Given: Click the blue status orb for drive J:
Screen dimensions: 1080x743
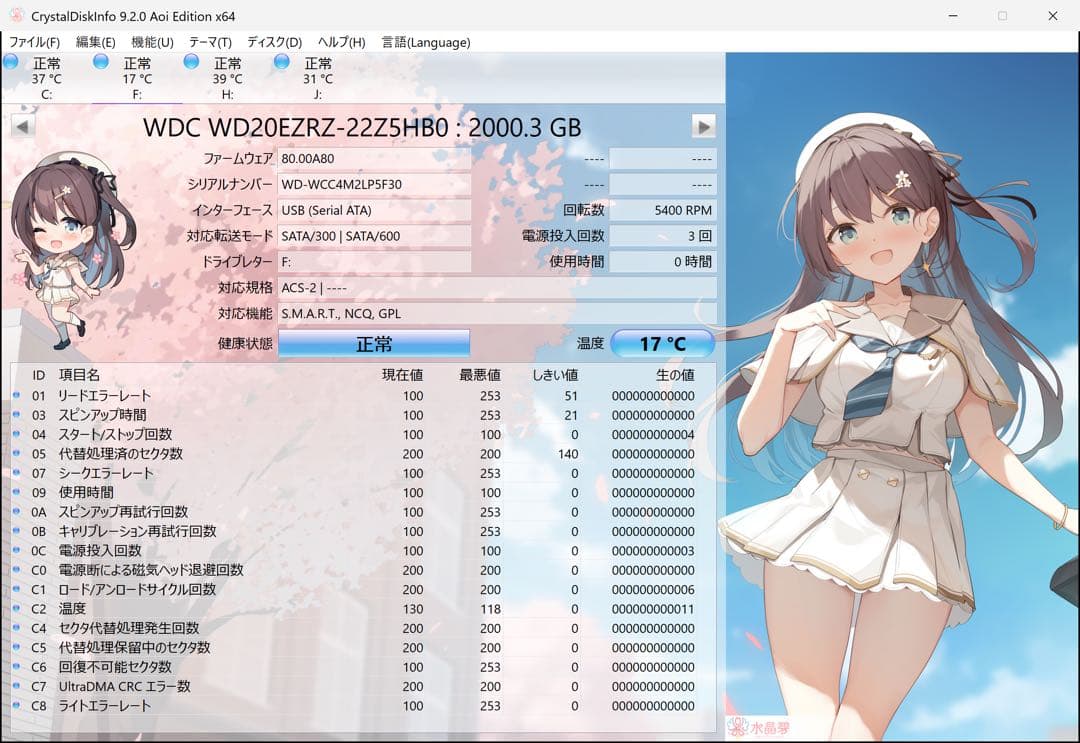Looking at the screenshot, I should click(x=282, y=62).
